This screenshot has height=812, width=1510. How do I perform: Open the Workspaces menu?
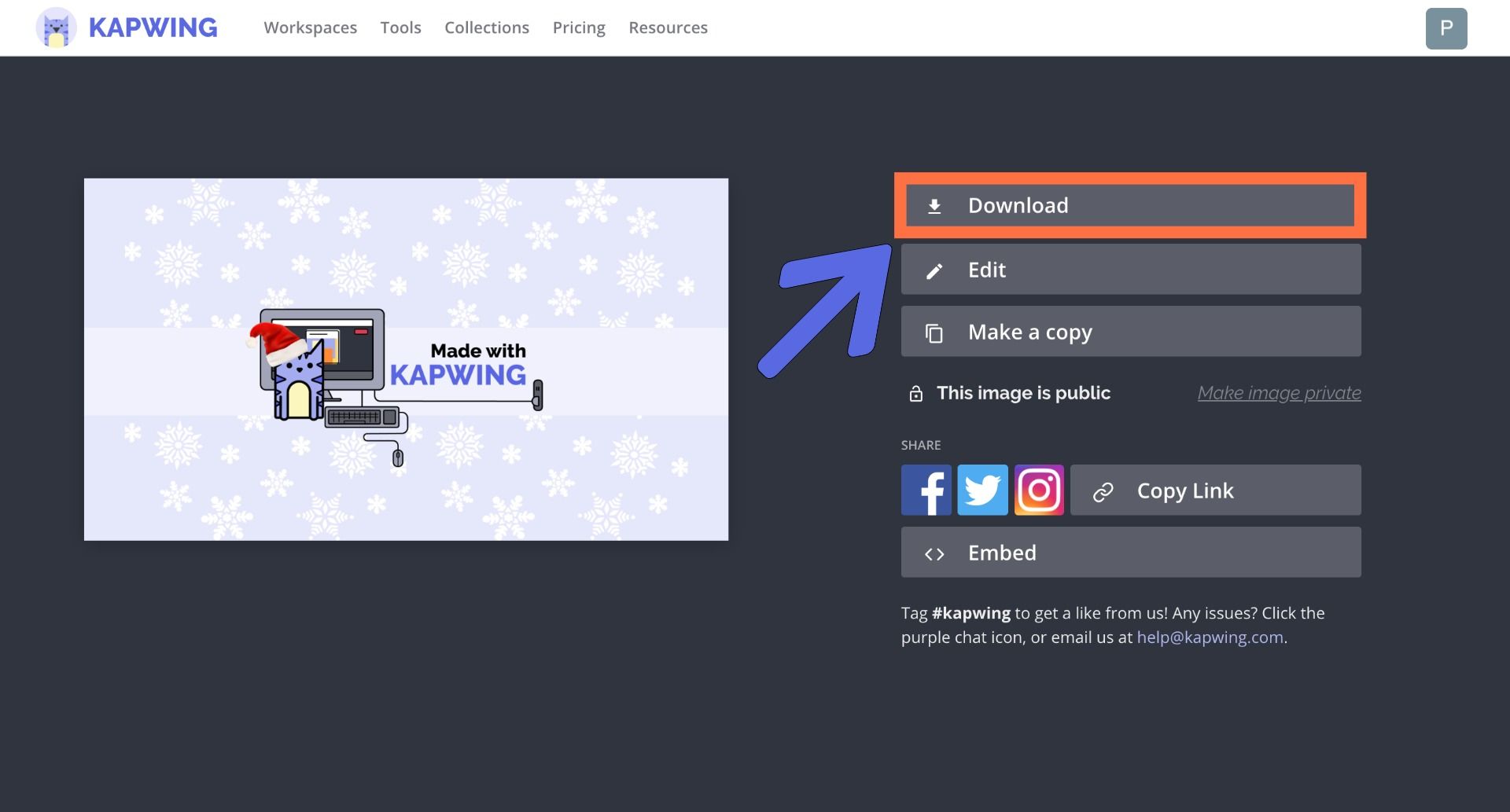(x=310, y=28)
